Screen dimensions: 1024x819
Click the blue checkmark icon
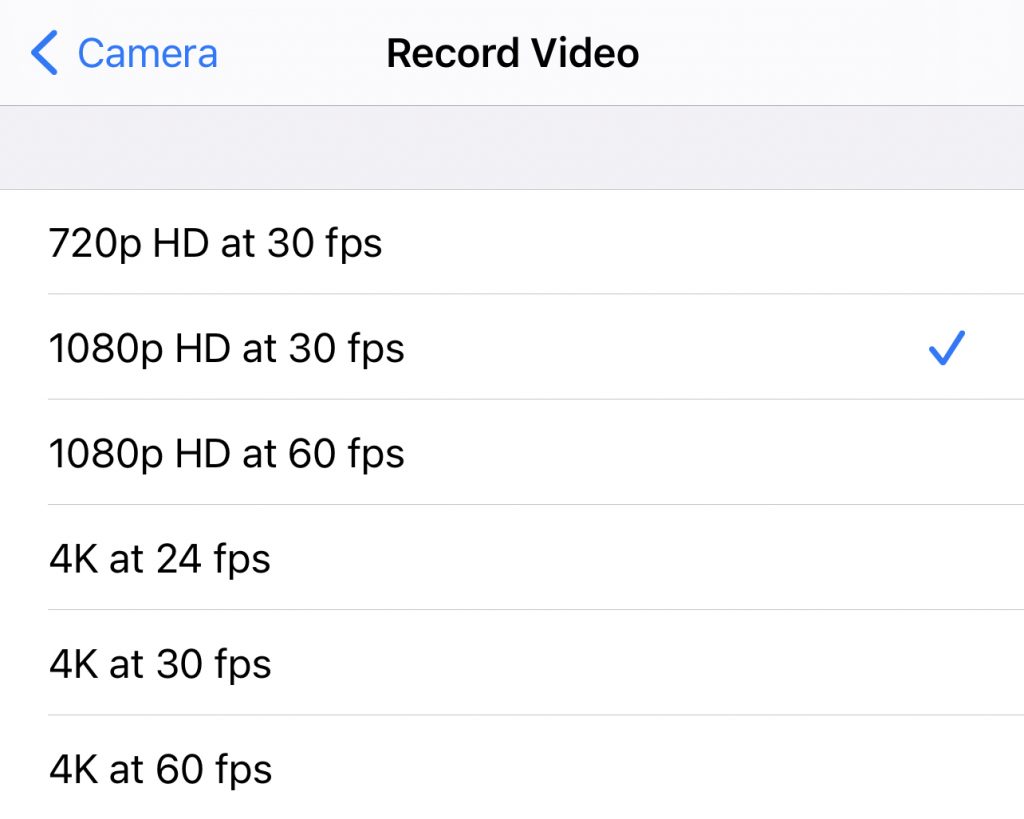click(946, 347)
